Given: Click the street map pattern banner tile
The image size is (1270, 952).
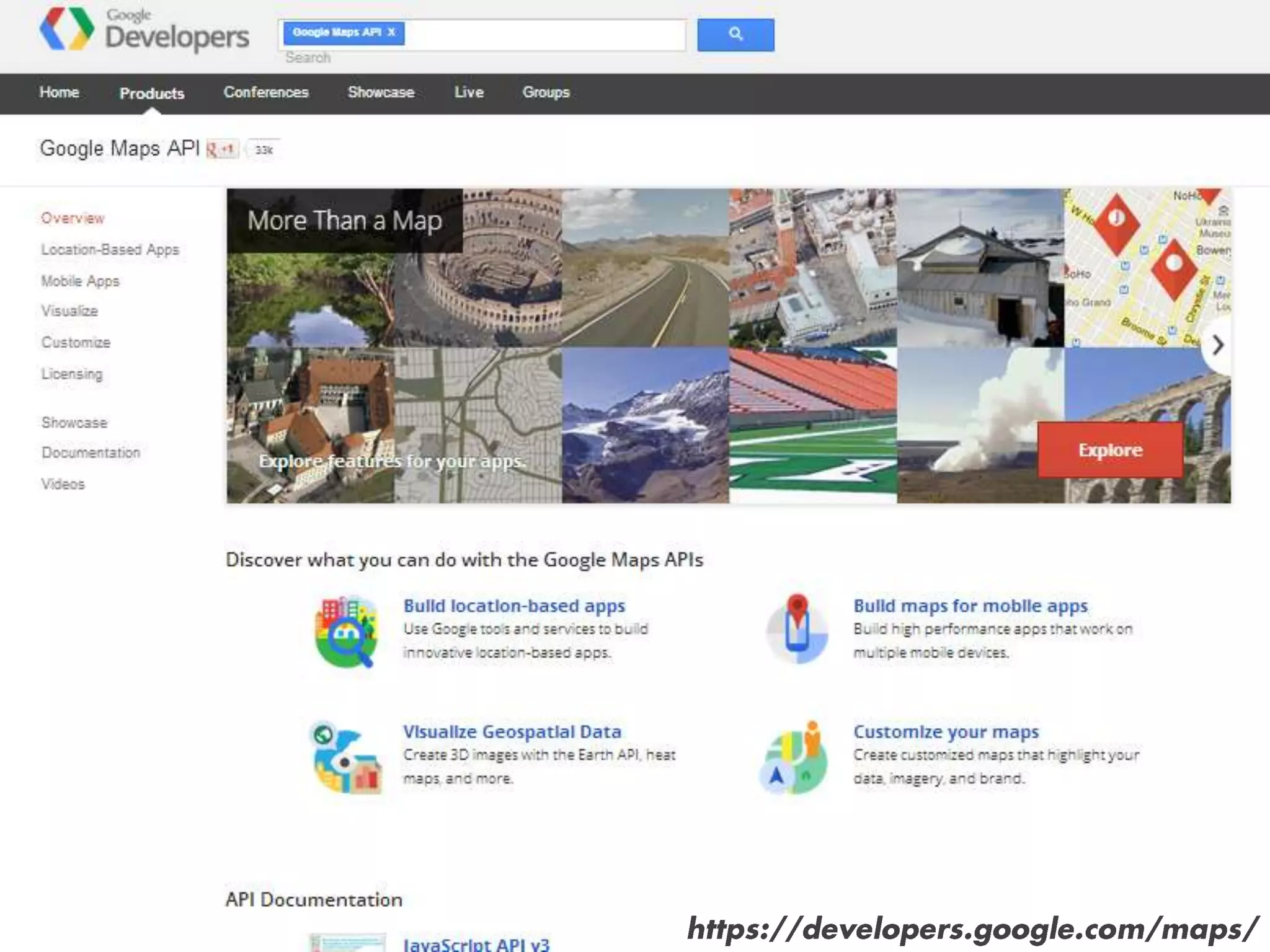Looking at the screenshot, I should [x=478, y=425].
